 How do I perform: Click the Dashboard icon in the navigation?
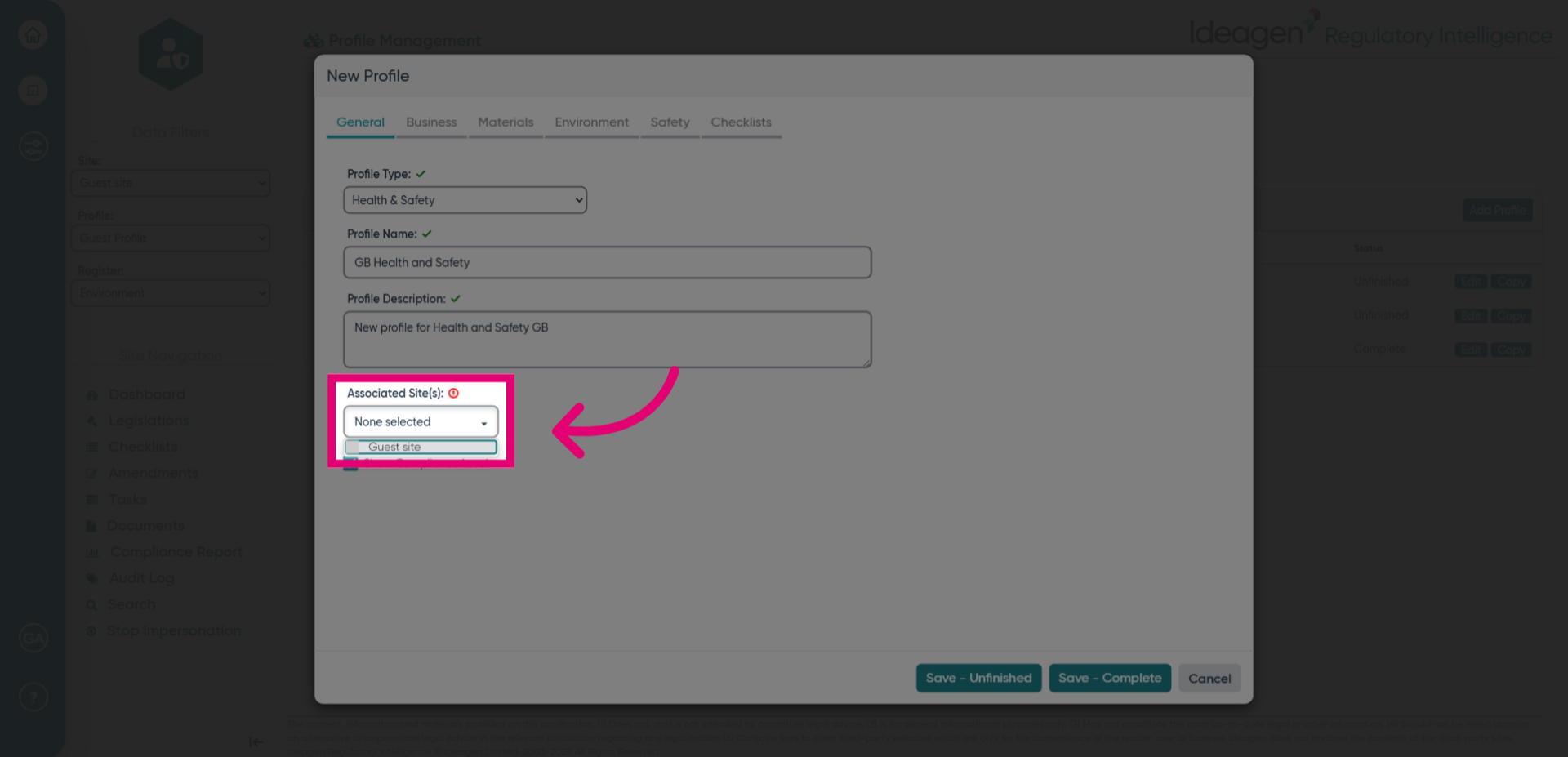(91, 395)
